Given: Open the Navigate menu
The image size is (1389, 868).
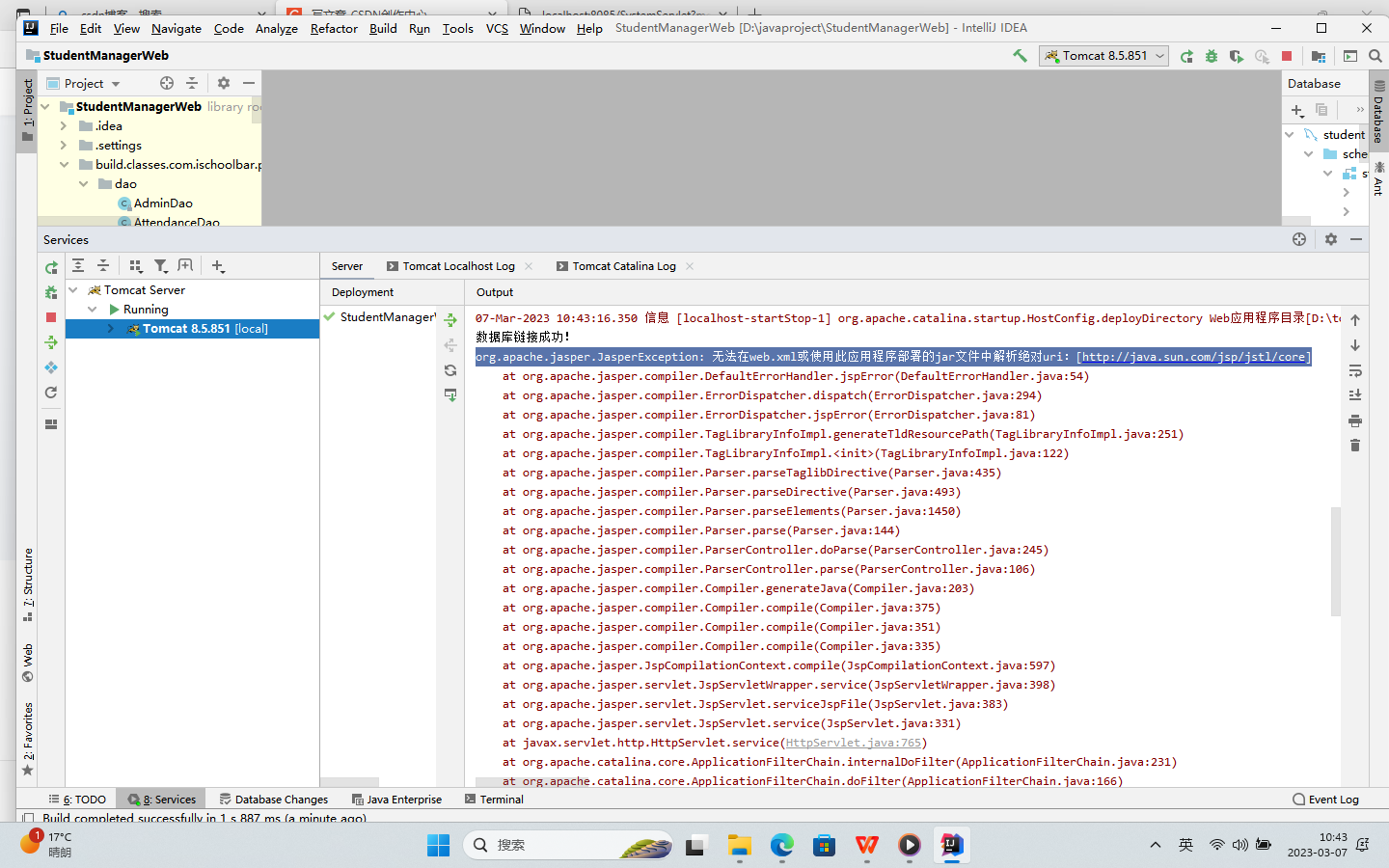Looking at the screenshot, I should pos(177,28).
